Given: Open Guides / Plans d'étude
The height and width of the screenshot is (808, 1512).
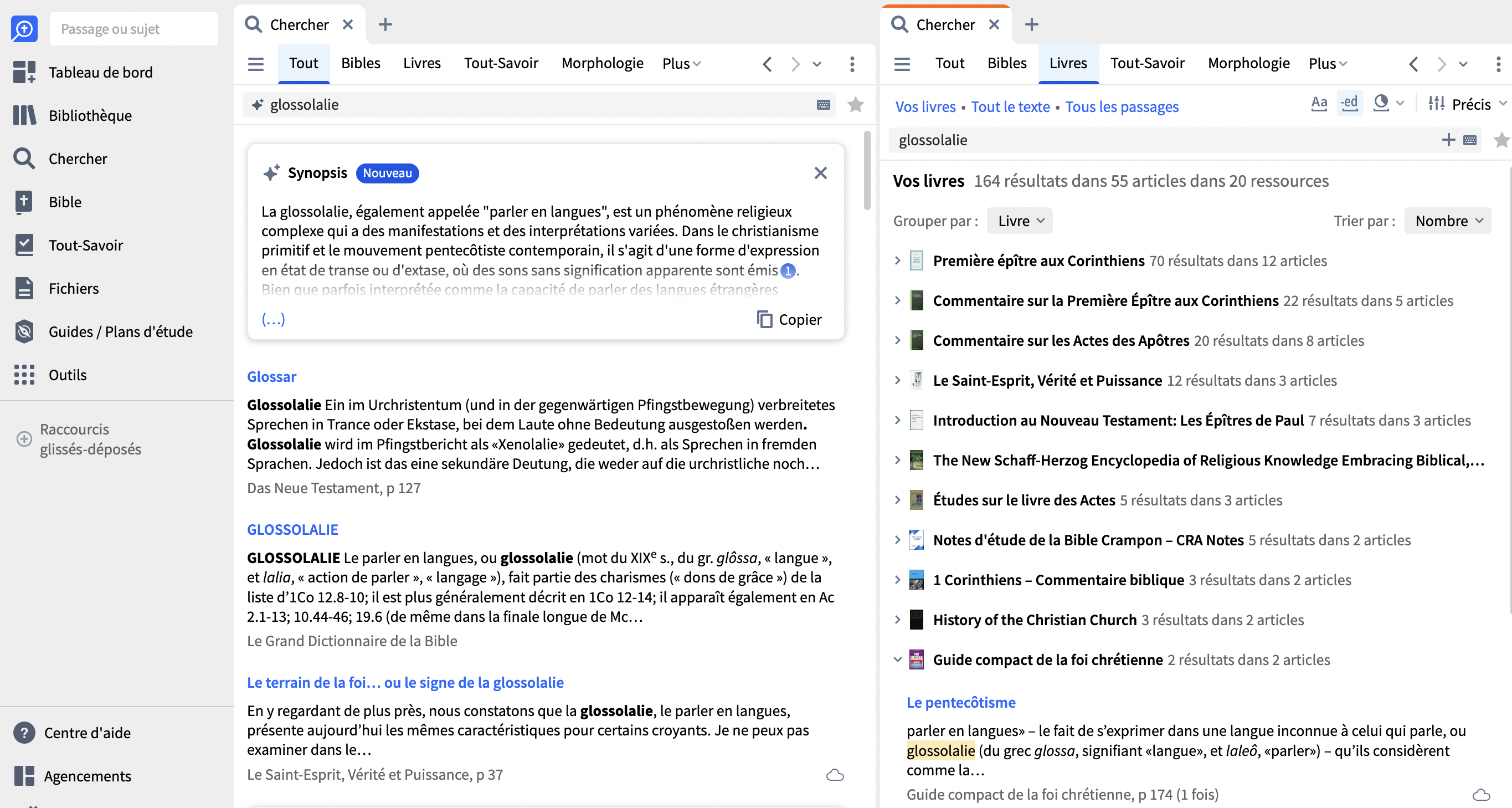Looking at the screenshot, I should [x=102, y=332].
